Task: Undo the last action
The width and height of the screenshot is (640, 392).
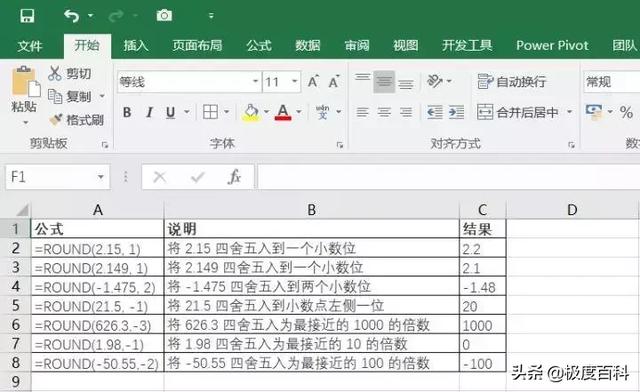Action: point(71,16)
